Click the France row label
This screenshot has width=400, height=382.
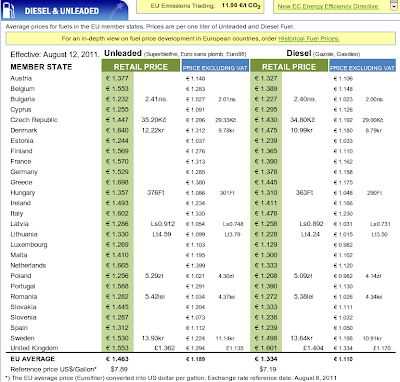coord(21,161)
